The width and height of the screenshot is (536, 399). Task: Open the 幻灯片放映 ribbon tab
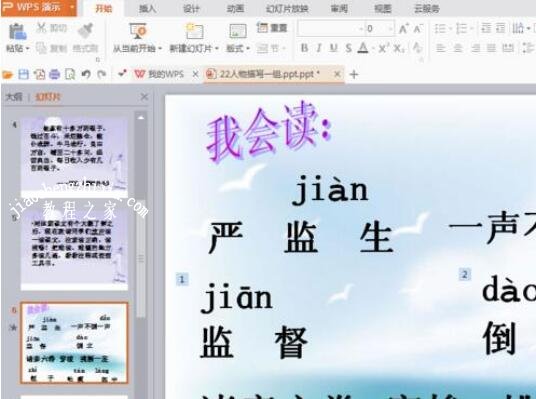coord(287,9)
